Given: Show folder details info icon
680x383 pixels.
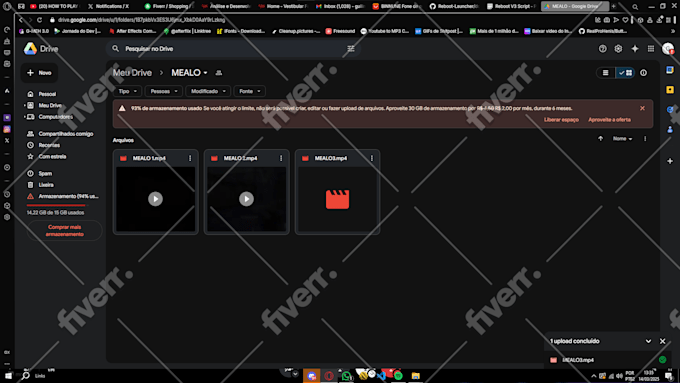Looking at the screenshot, I should click(643, 73).
